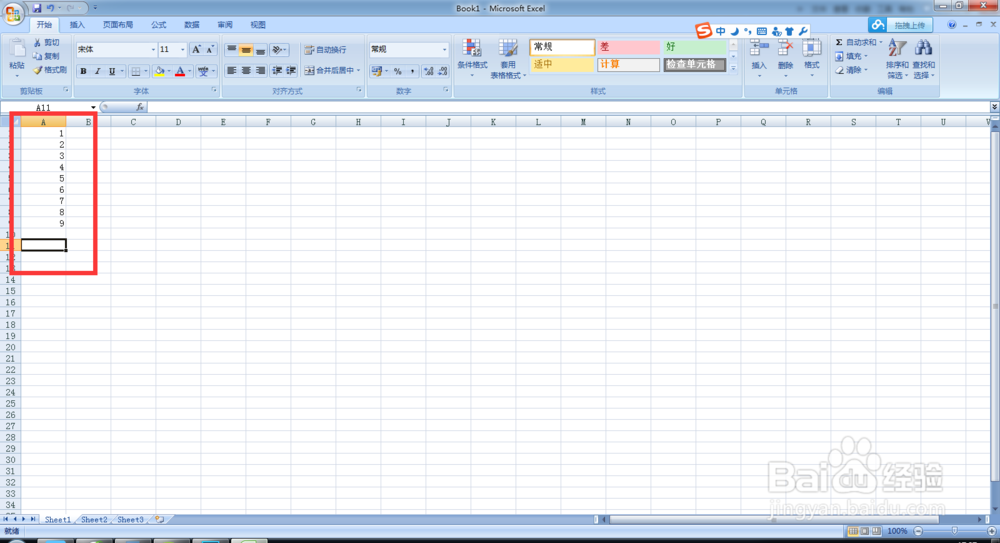This screenshot has height=543, width=1000.
Task: Apply cell borders button
Action: pyautogui.click(x=135, y=71)
